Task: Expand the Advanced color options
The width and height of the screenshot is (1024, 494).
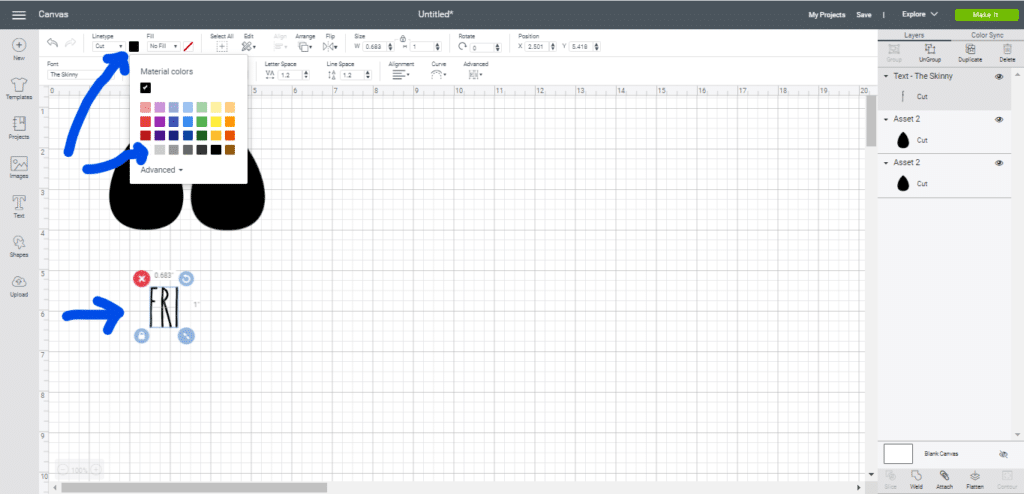Action: (x=161, y=170)
